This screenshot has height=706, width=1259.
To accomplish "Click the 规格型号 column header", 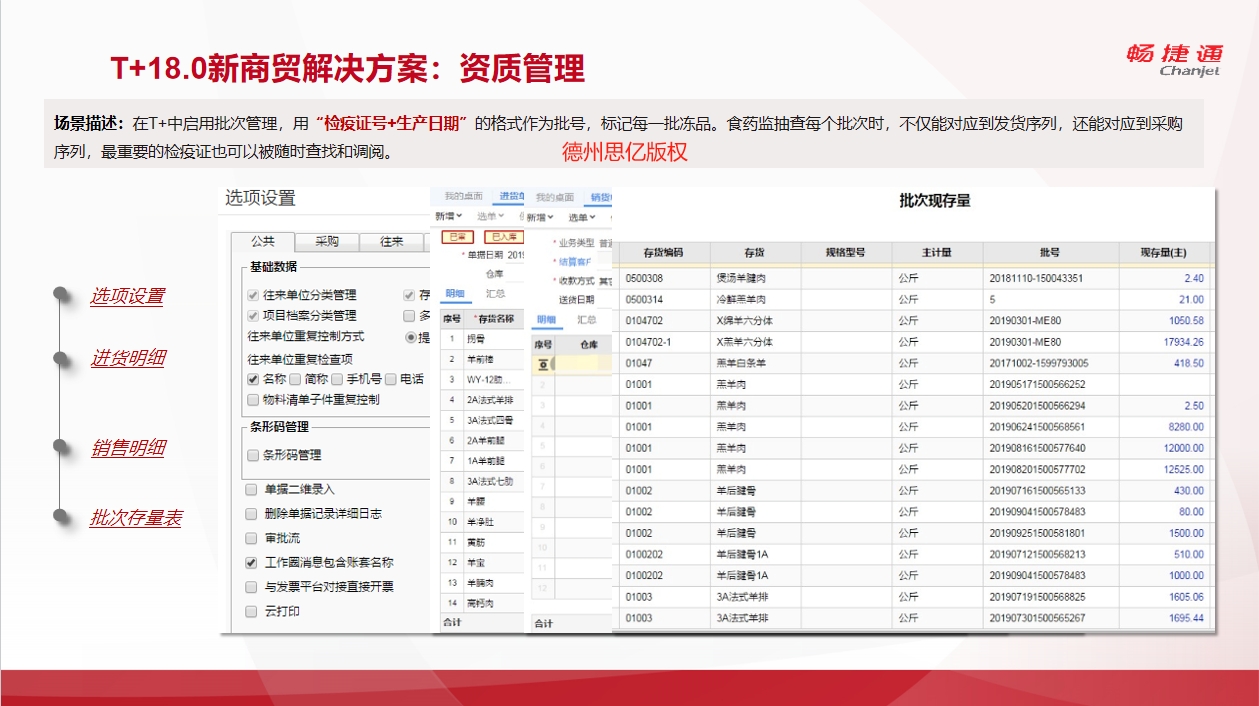I will (x=846, y=252).
